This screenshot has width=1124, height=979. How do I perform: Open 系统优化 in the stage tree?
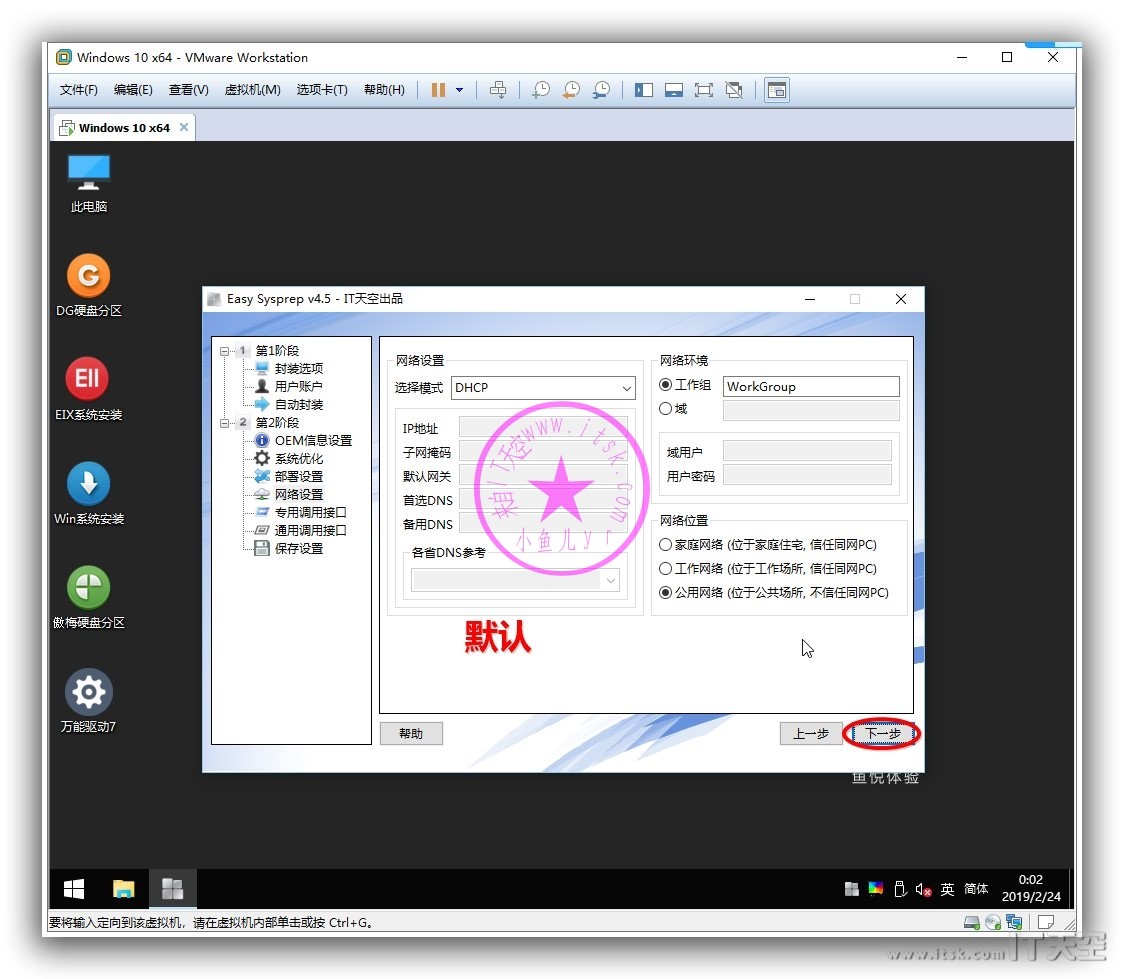[x=298, y=458]
